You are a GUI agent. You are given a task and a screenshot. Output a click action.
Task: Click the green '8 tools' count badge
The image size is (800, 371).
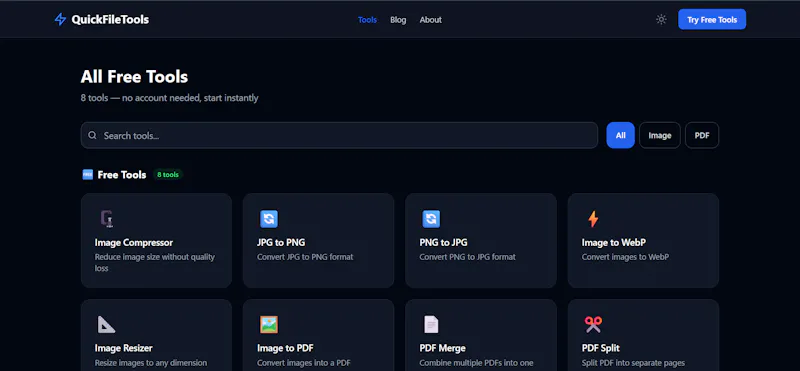click(168, 175)
